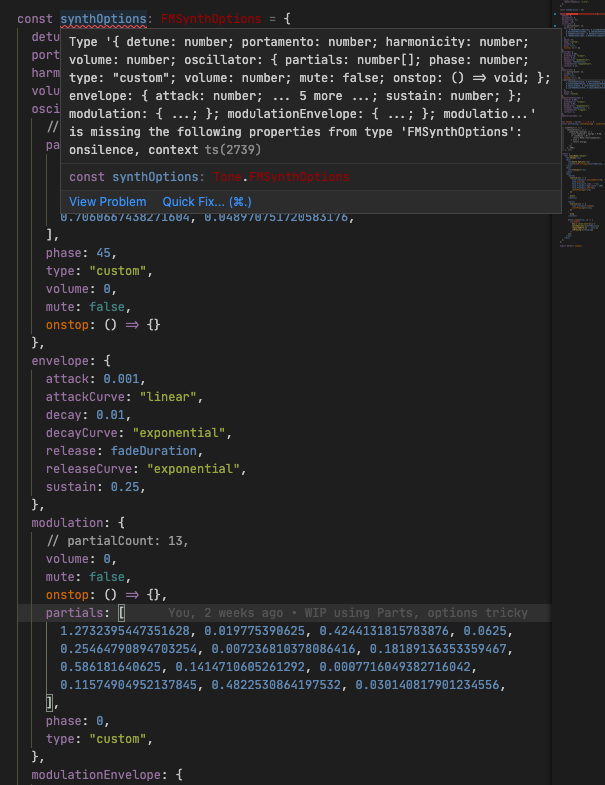Click ts(2739) error code in tooltip
Viewport: 605px width, 785px height.
click(233, 150)
